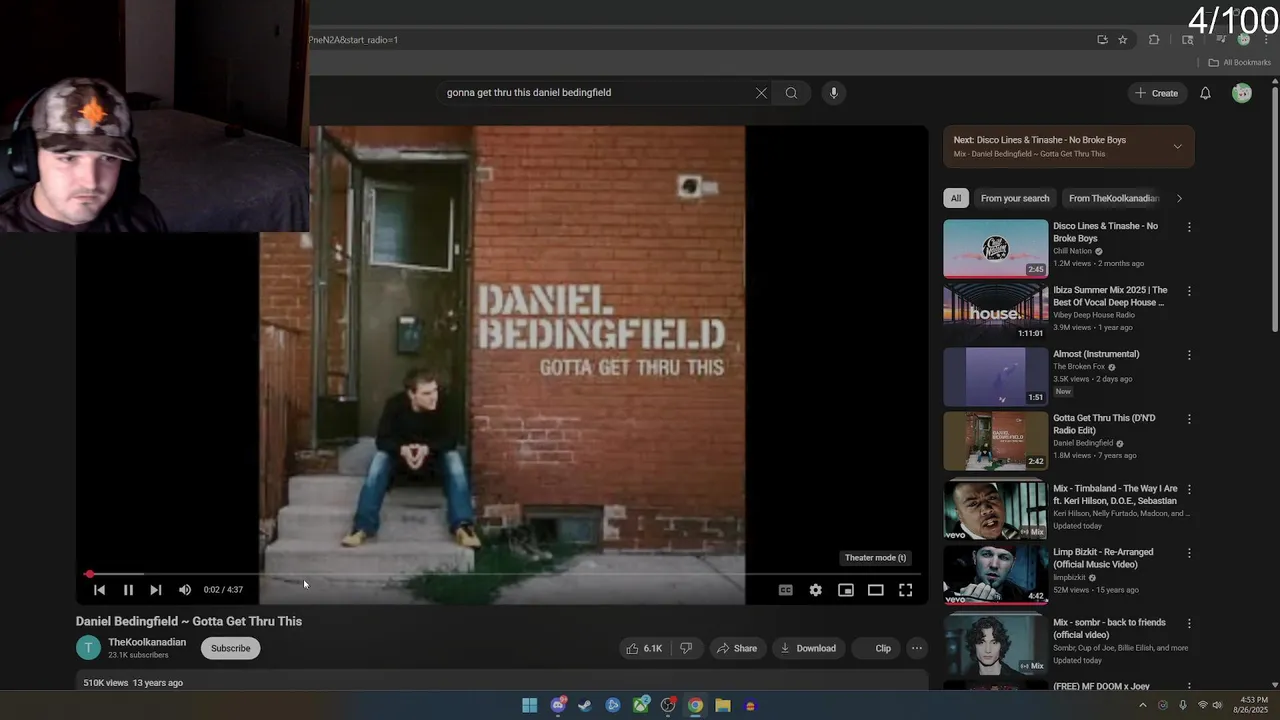Screen dimensions: 1280x720
Task: Open the All Bookmarks folder
Action: (x=1240, y=62)
